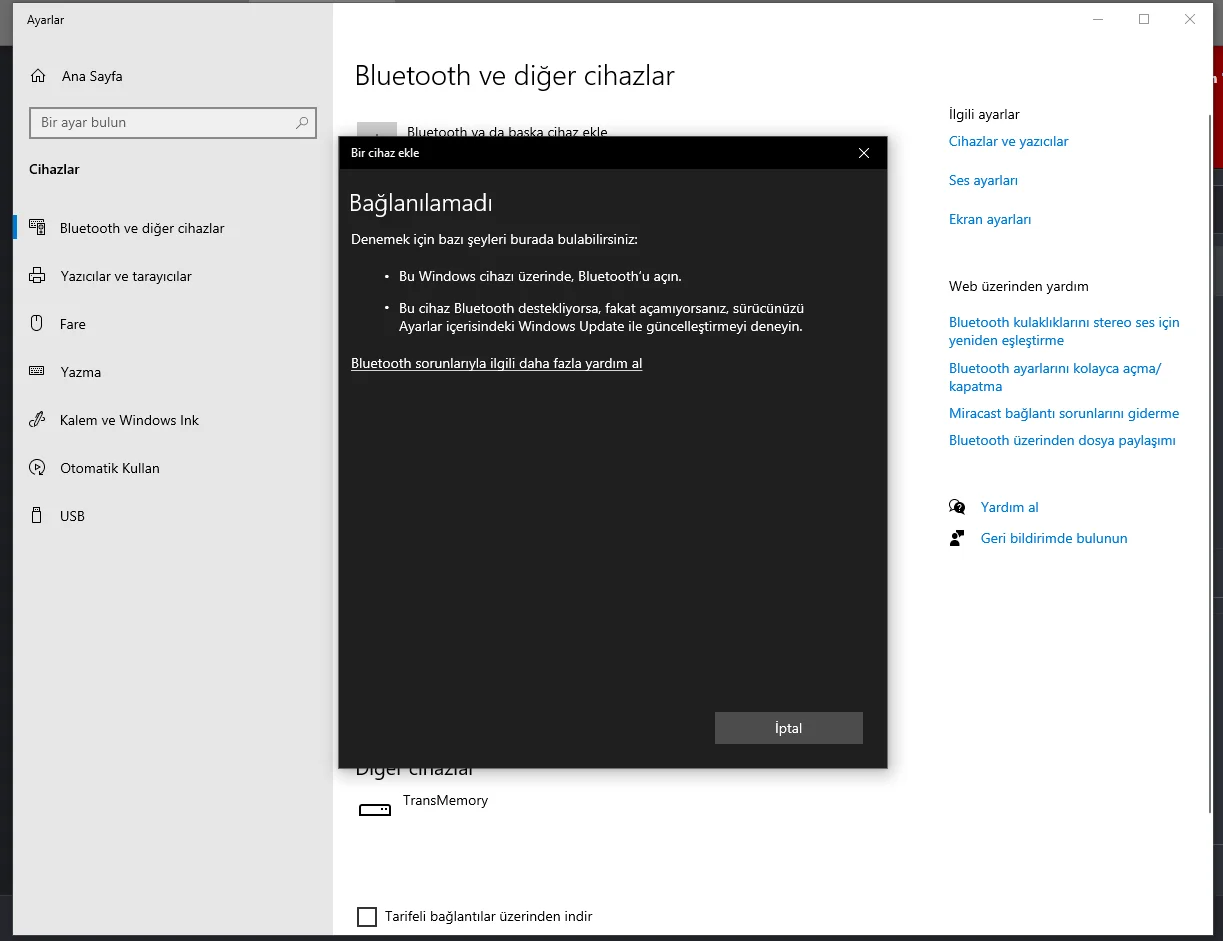Click the mouse icon next to Fare

[x=38, y=324]
